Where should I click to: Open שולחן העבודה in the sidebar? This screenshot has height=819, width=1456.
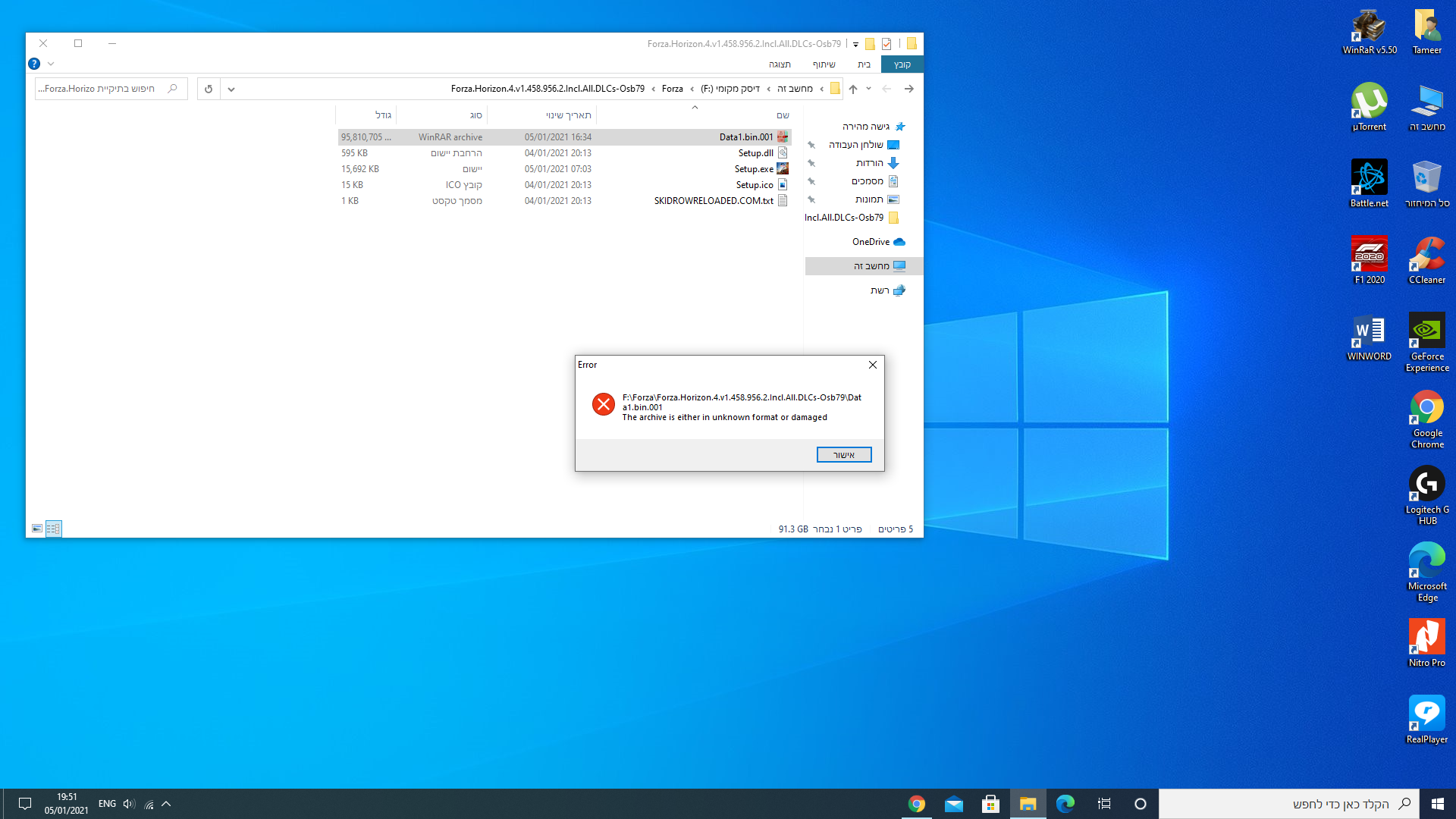[864, 145]
